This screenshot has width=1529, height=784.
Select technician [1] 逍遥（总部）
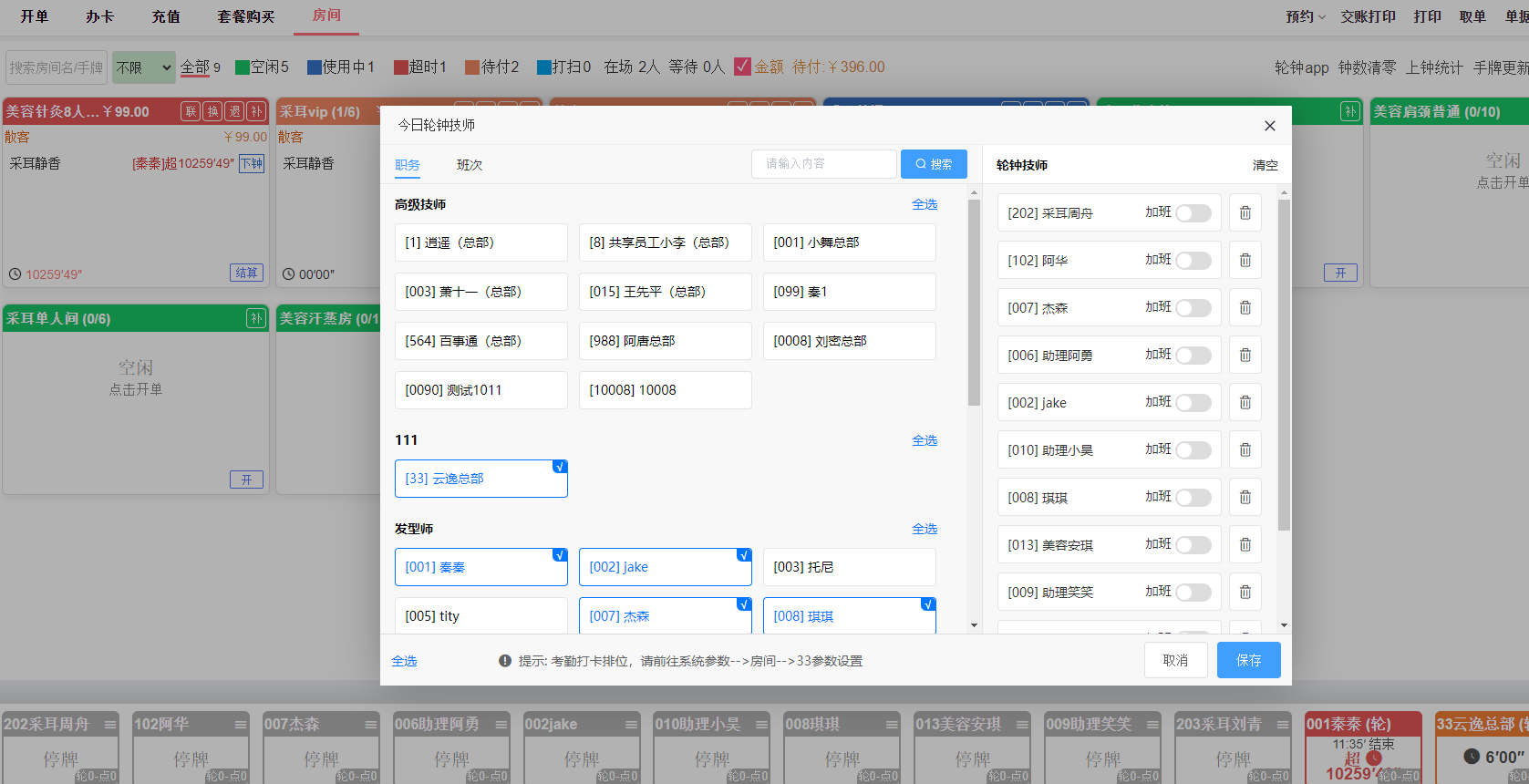coord(481,242)
